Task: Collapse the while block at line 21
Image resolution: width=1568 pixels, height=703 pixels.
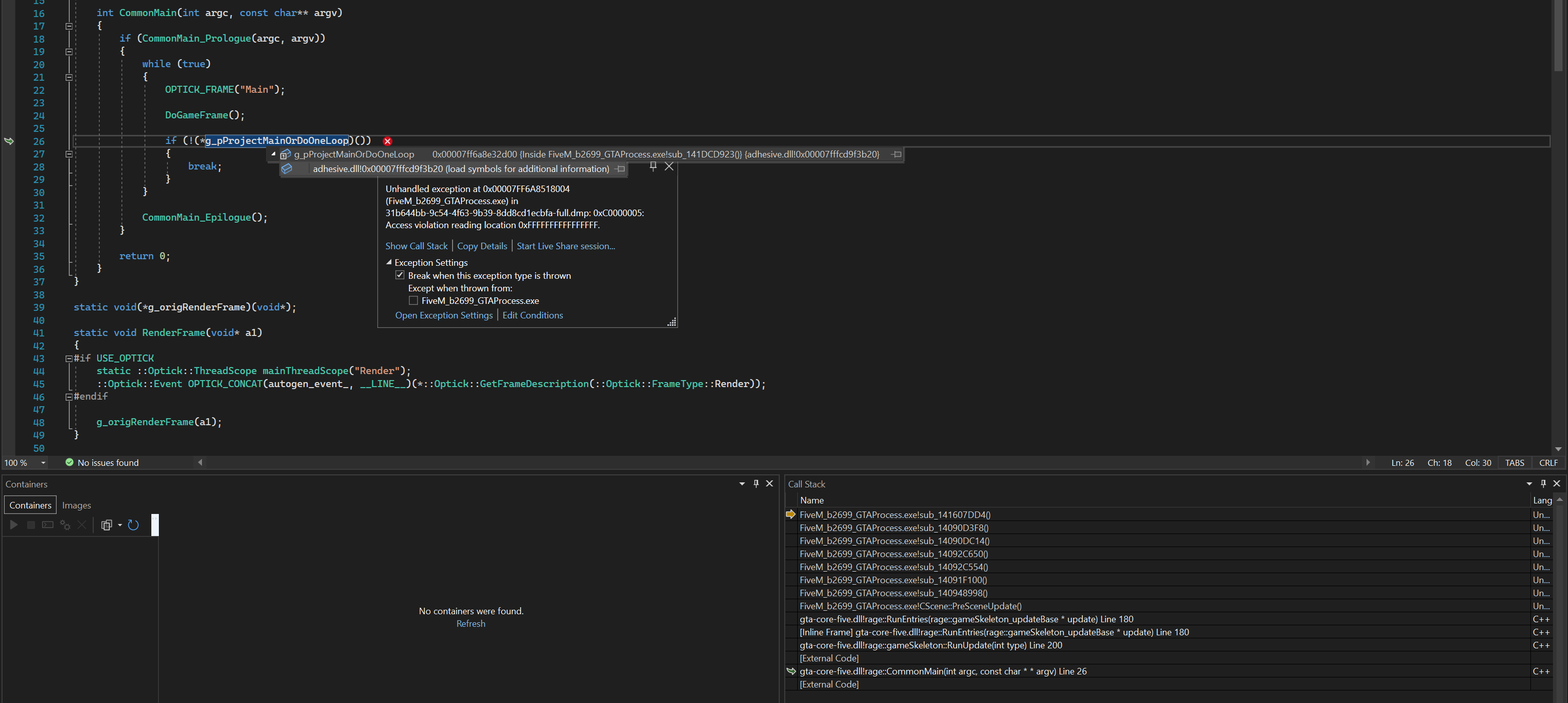Action: pyautogui.click(x=69, y=77)
